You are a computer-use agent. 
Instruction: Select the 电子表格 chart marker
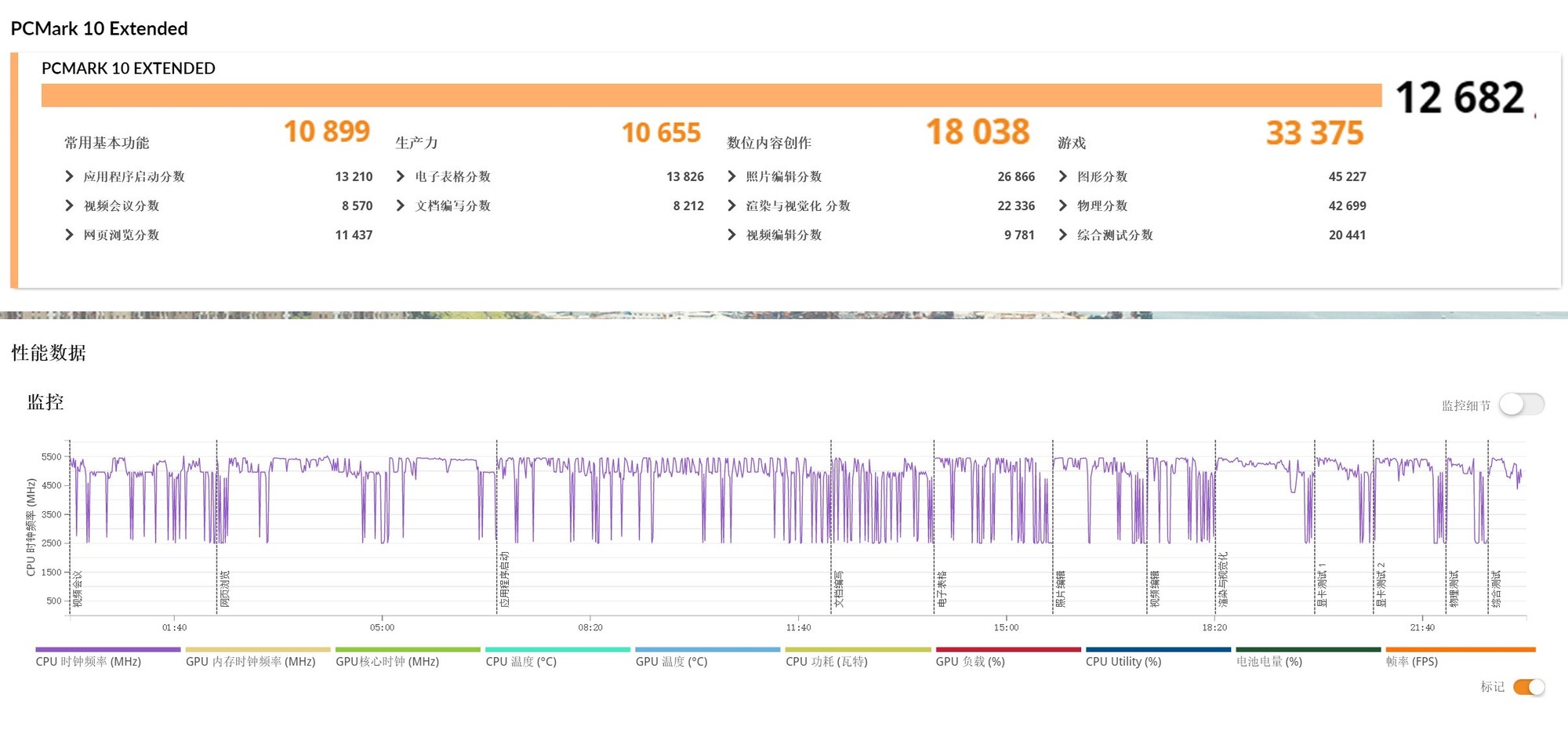942,589
